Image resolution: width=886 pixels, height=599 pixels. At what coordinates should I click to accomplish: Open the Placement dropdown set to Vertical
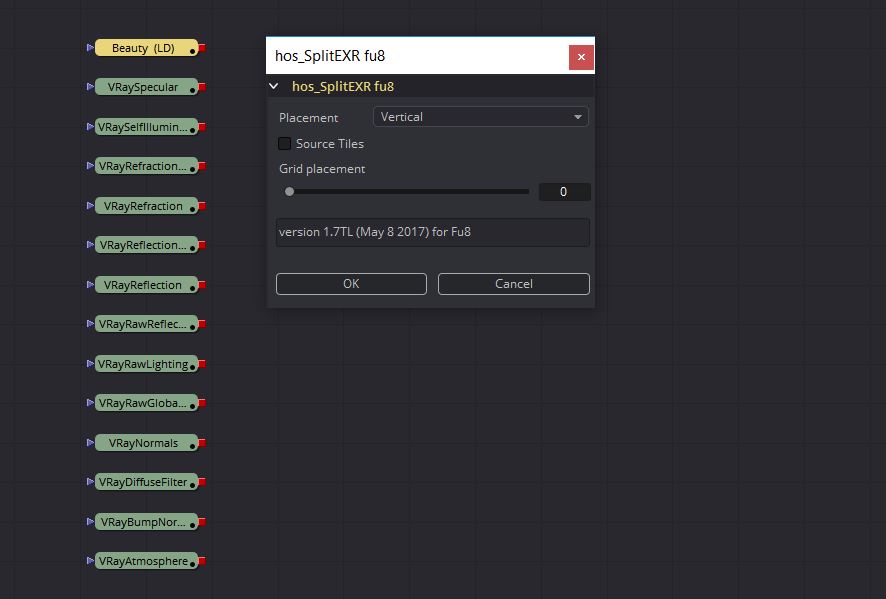(x=481, y=117)
